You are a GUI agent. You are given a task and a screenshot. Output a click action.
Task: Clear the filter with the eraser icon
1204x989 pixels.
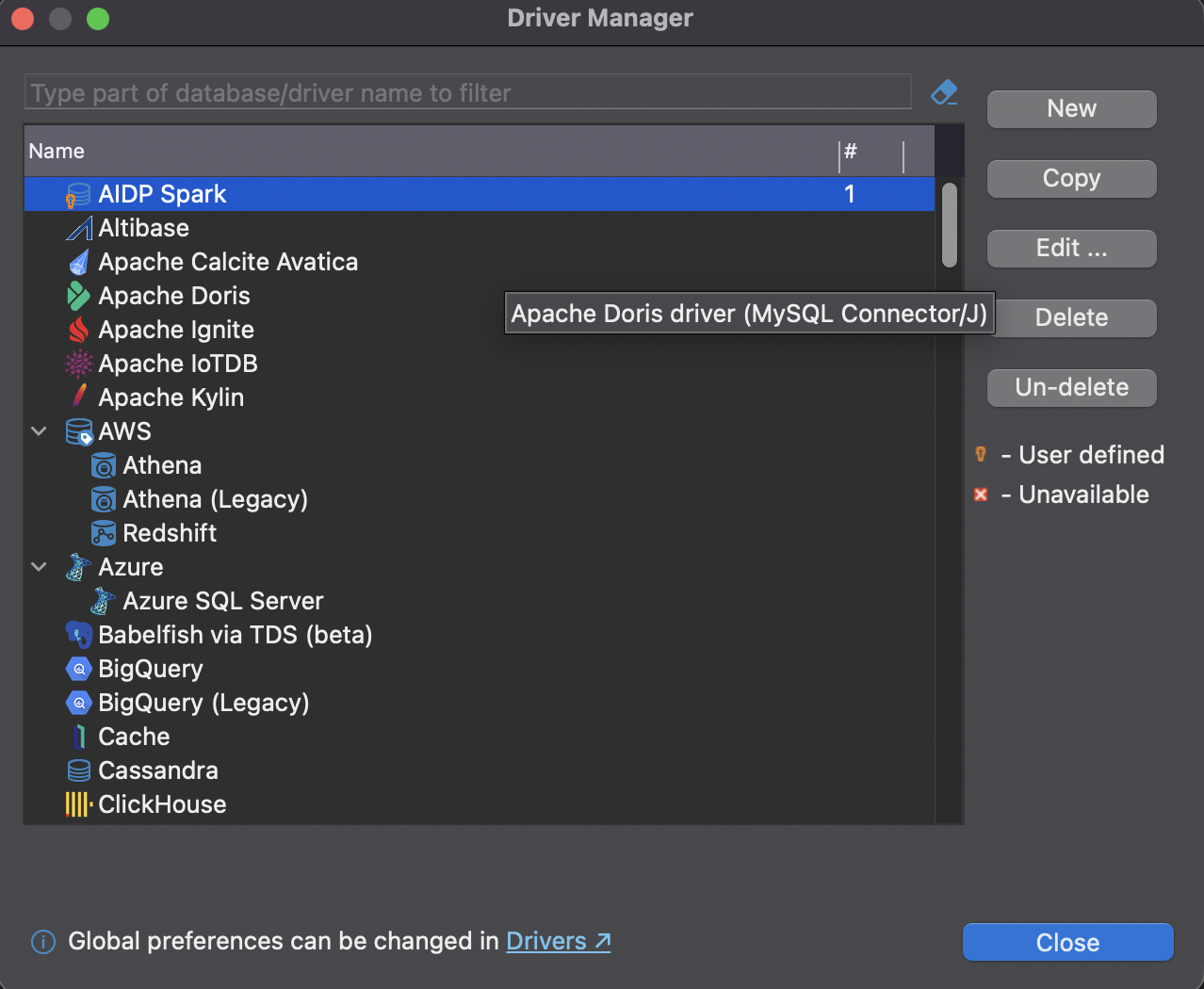(x=944, y=92)
